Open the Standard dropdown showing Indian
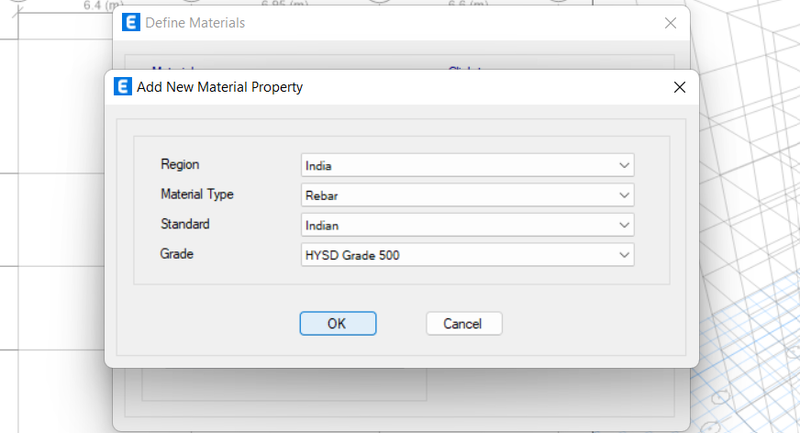The height and width of the screenshot is (433, 800). 467,225
